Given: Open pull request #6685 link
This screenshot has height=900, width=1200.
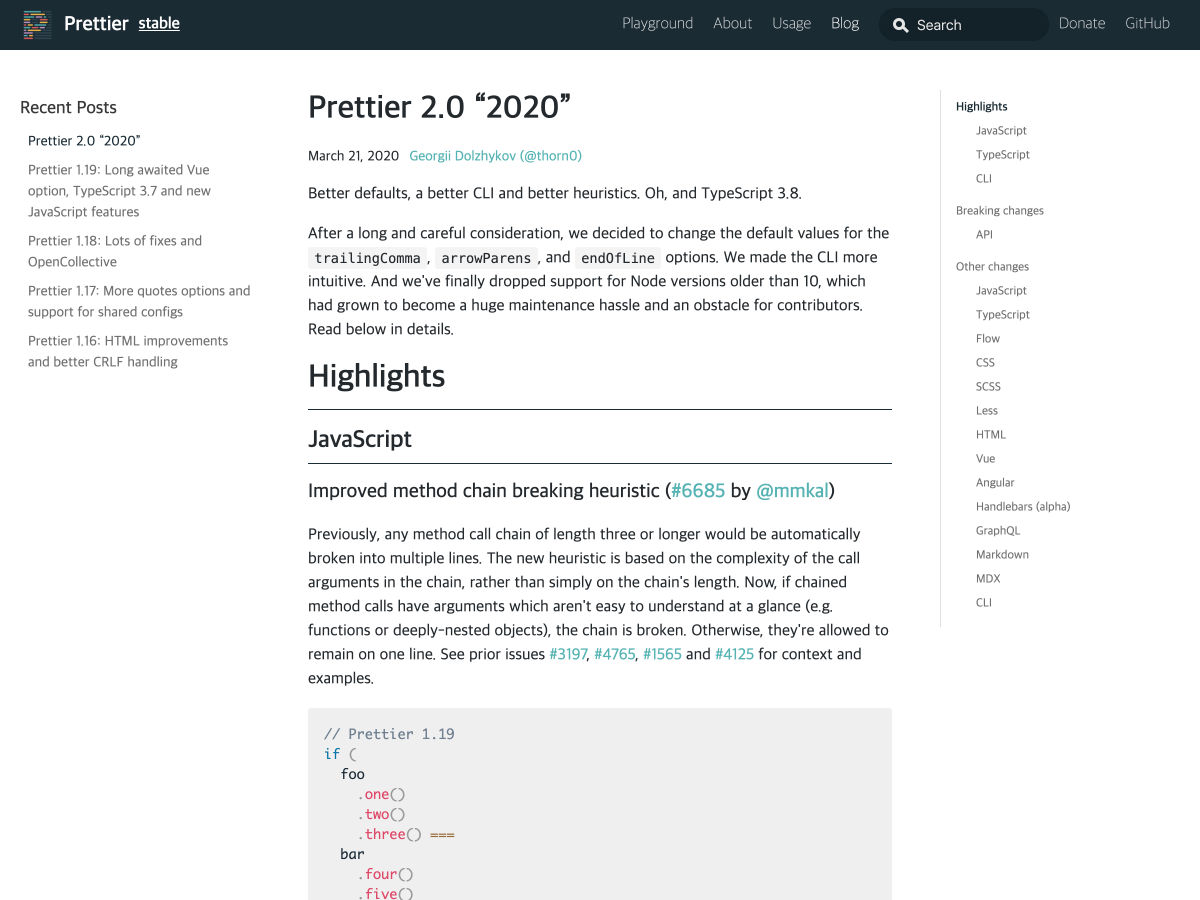Looking at the screenshot, I should [x=697, y=491].
